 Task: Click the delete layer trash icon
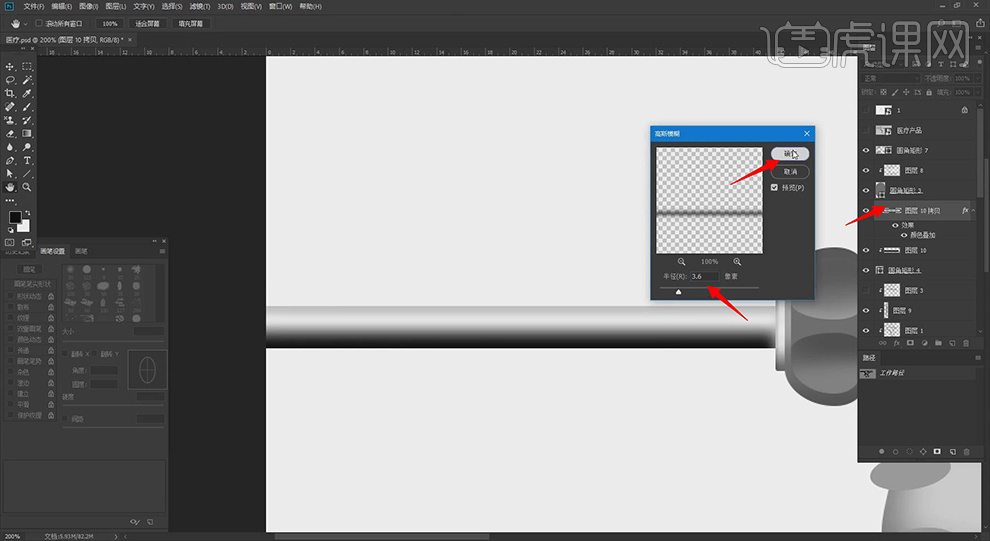point(966,343)
